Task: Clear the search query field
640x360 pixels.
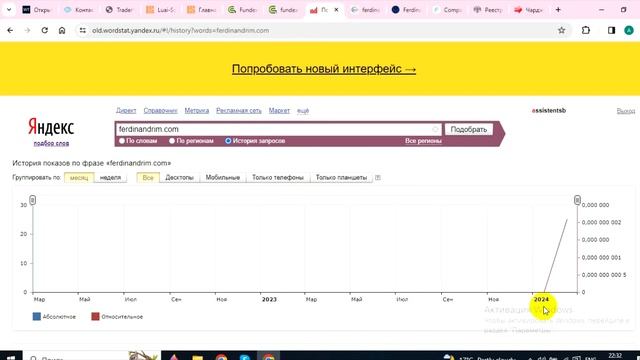Action: (435, 129)
